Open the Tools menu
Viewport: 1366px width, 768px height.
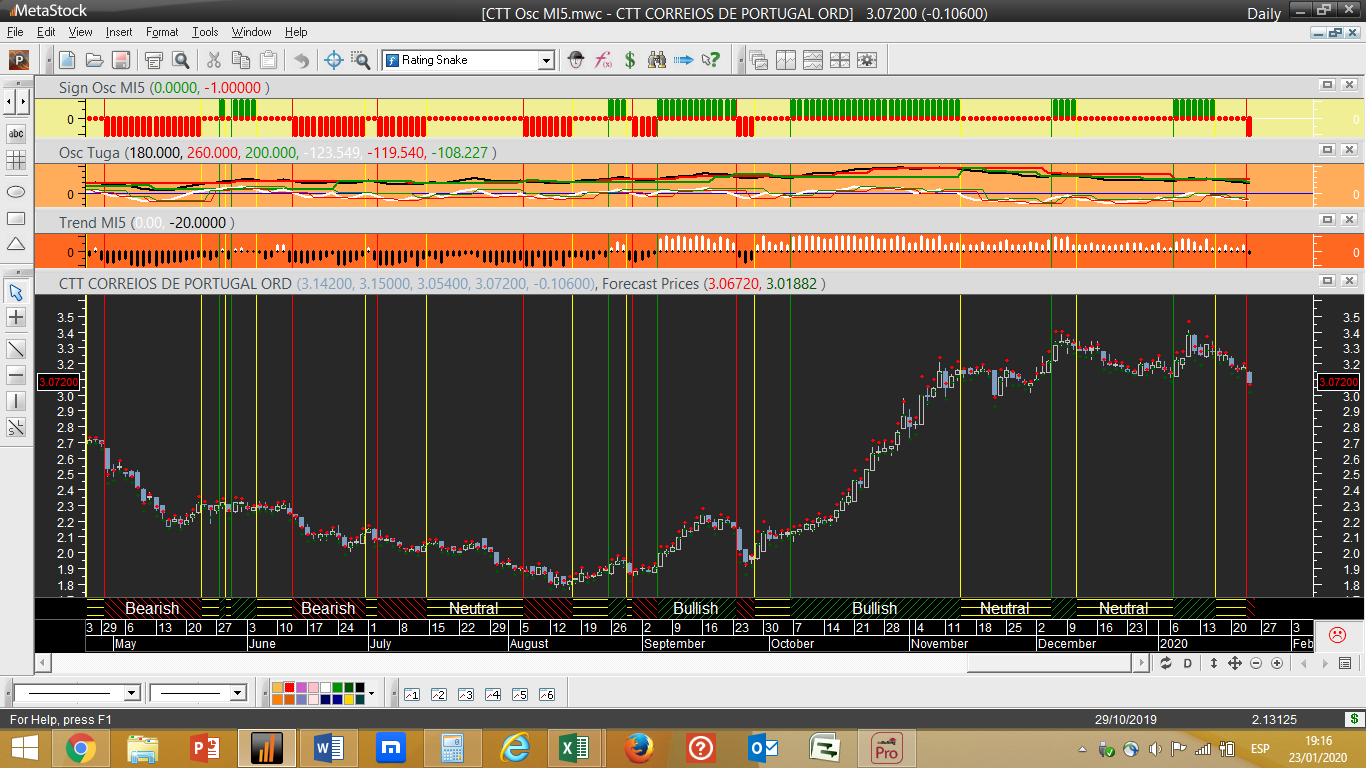pyautogui.click(x=205, y=32)
